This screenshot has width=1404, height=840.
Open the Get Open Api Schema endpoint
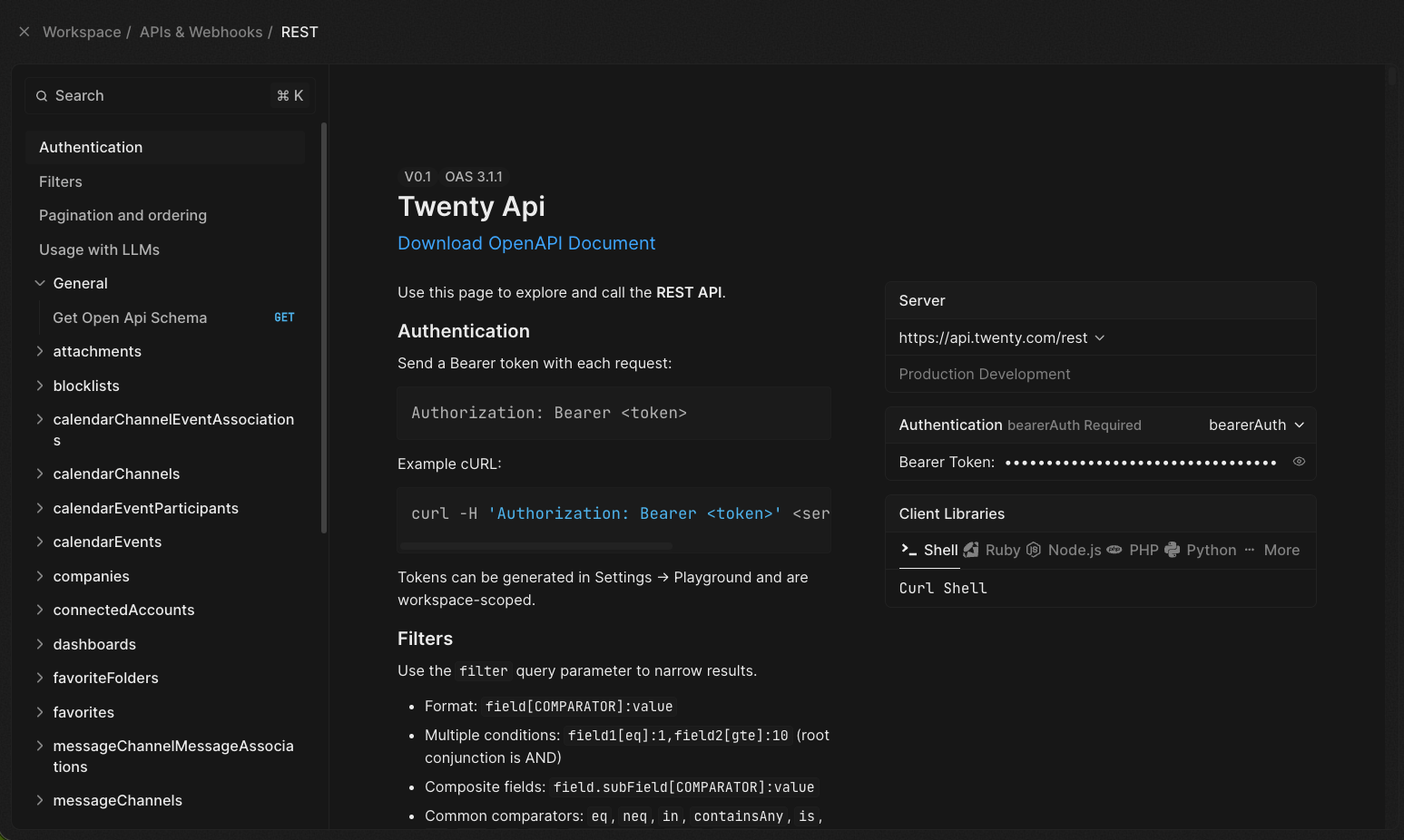click(x=129, y=317)
